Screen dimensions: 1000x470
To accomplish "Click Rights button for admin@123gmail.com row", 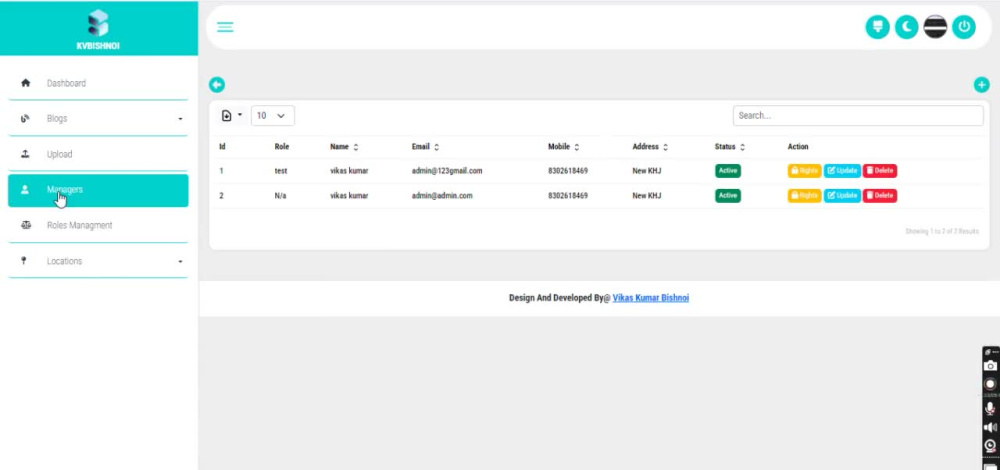I will point(804,171).
